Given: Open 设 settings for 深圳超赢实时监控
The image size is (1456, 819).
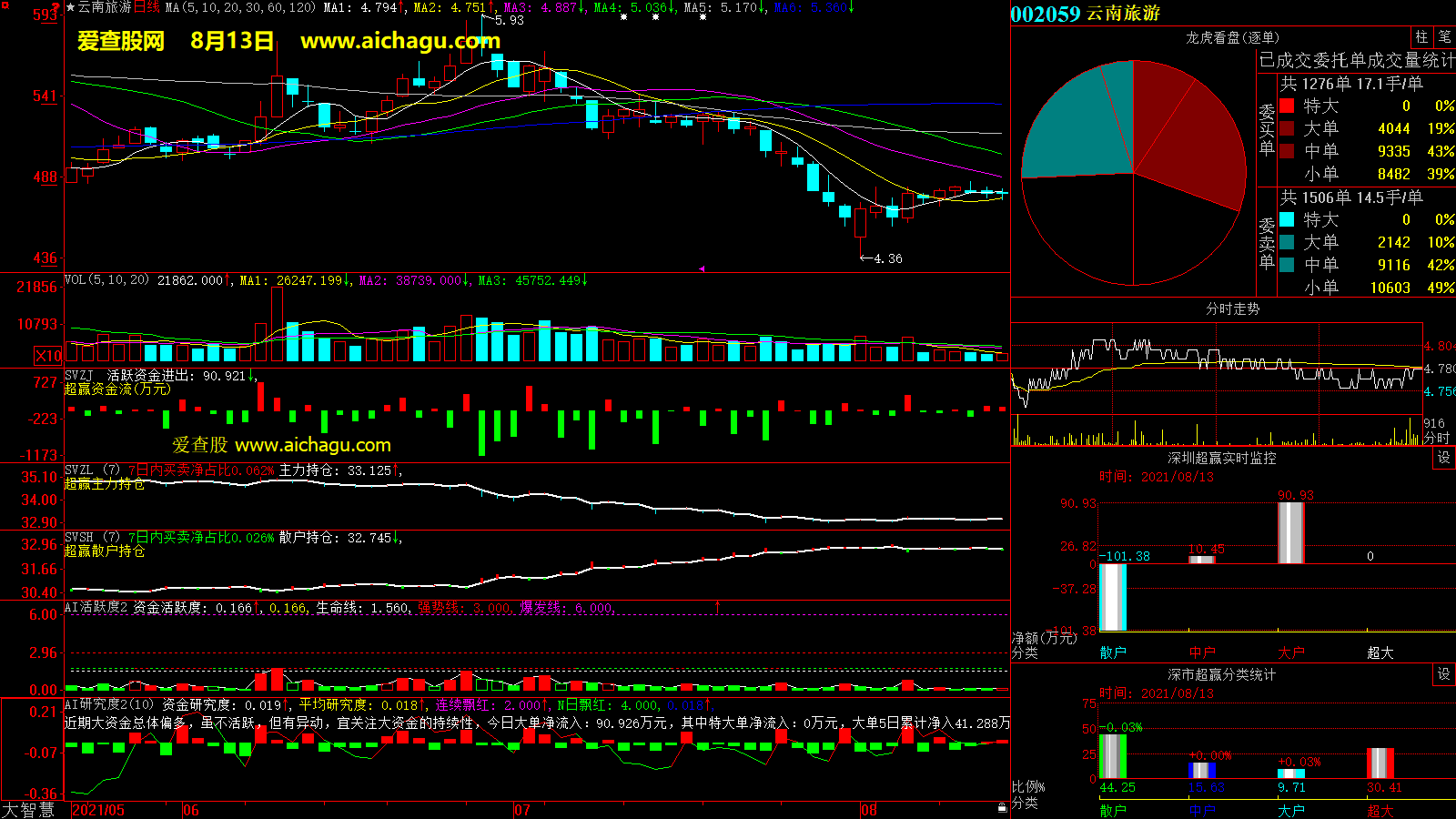Looking at the screenshot, I should tap(1443, 458).
